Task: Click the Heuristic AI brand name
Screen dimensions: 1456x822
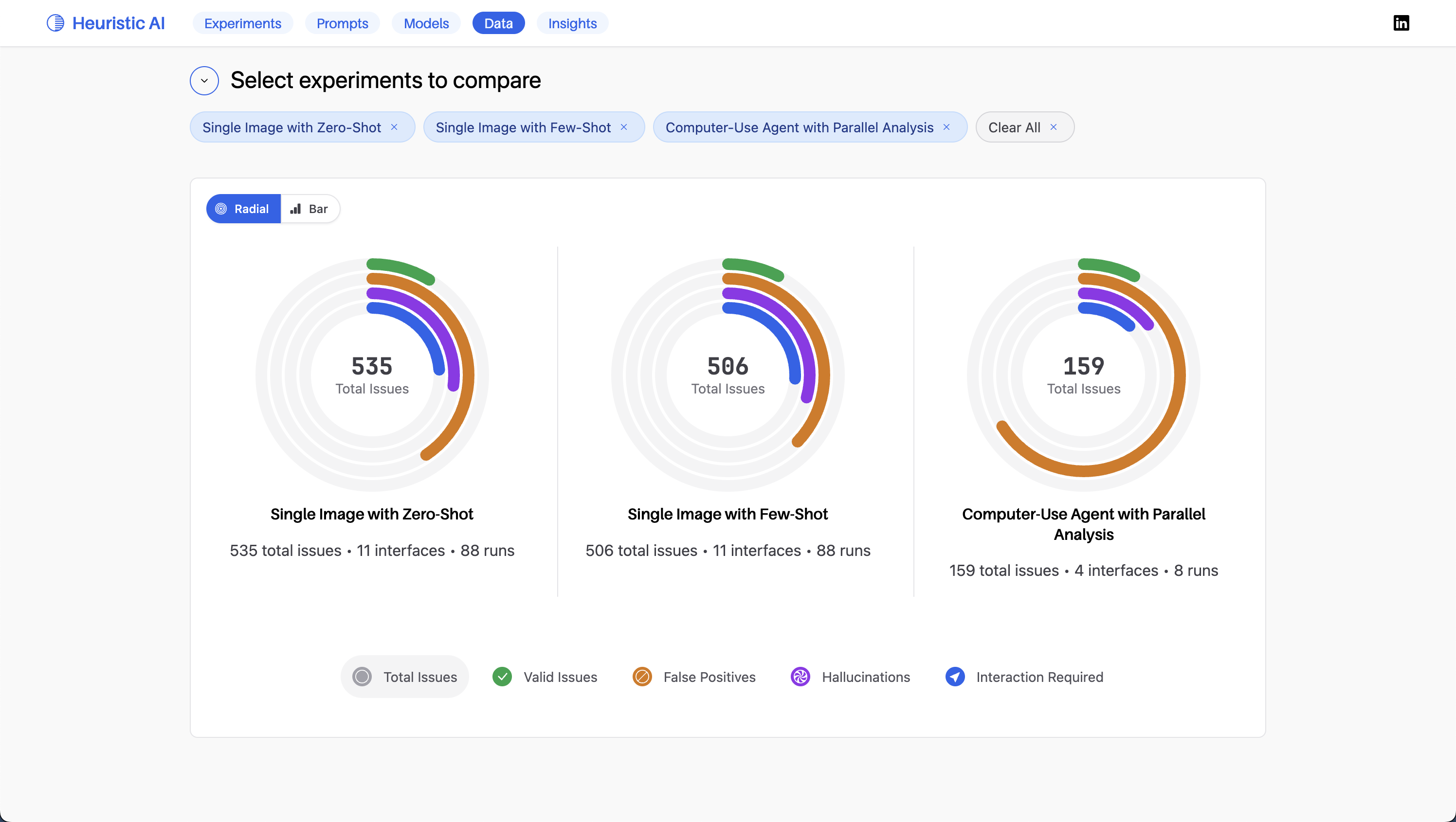Action: click(119, 23)
